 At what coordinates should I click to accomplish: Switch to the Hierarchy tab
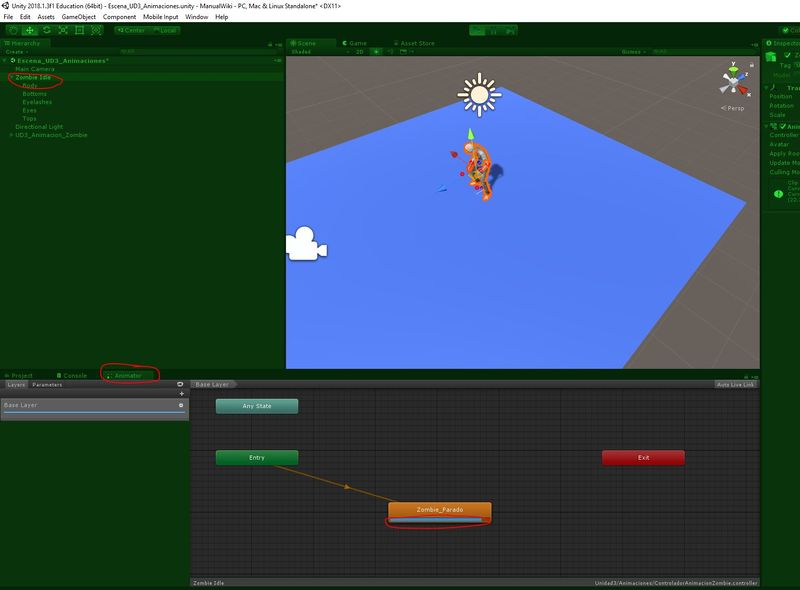tap(24, 43)
